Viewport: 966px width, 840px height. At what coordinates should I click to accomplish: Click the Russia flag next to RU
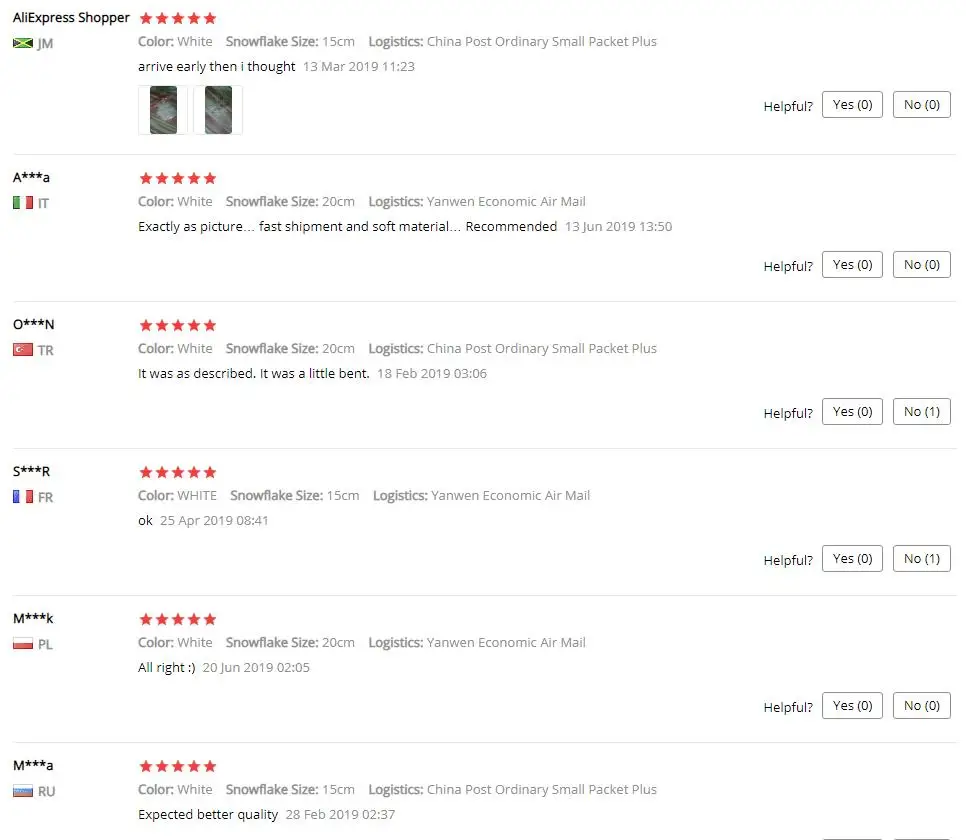tap(23, 791)
